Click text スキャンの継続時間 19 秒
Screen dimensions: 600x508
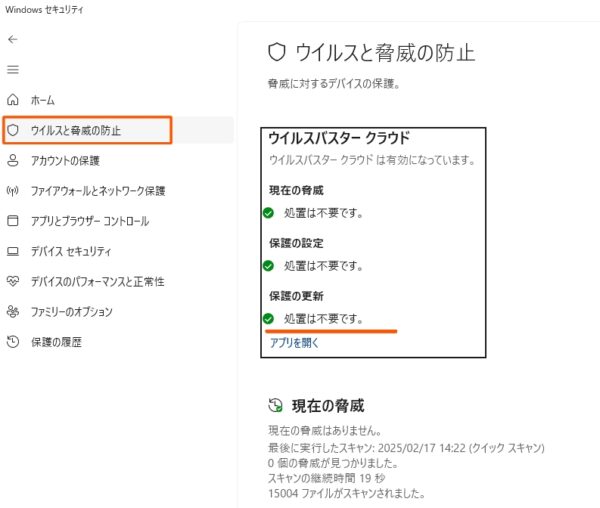coord(327,478)
